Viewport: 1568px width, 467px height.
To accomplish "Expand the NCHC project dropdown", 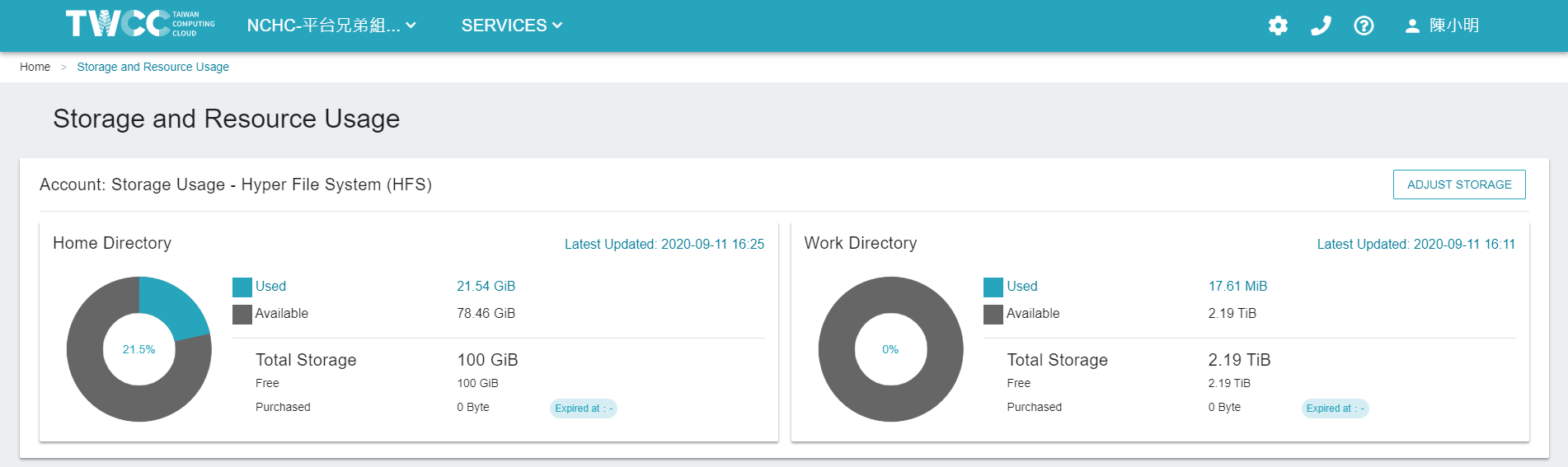I will point(331,26).
